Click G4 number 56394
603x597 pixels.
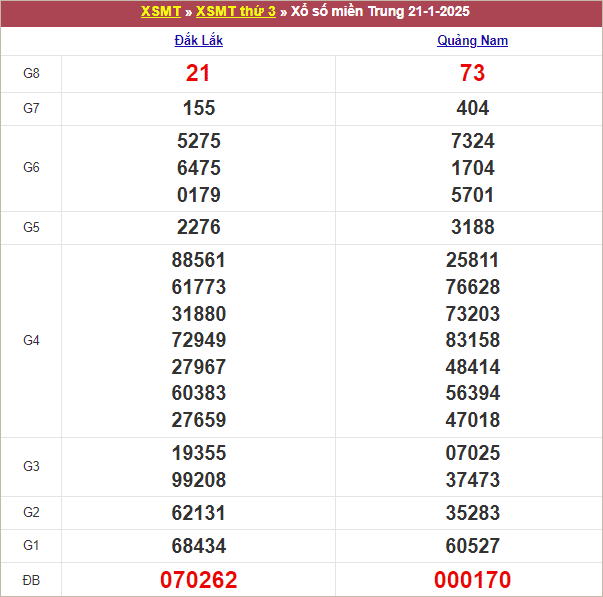point(473,393)
